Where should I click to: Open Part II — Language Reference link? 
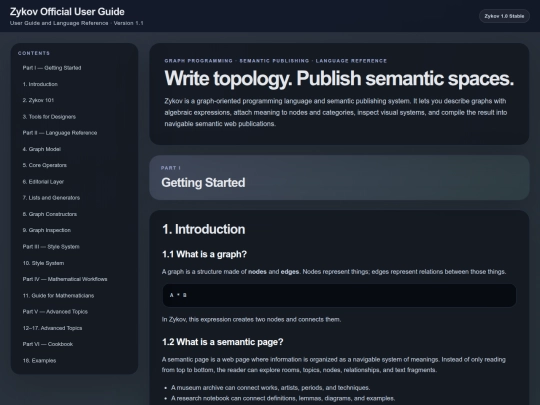click(x=60, y=133)
